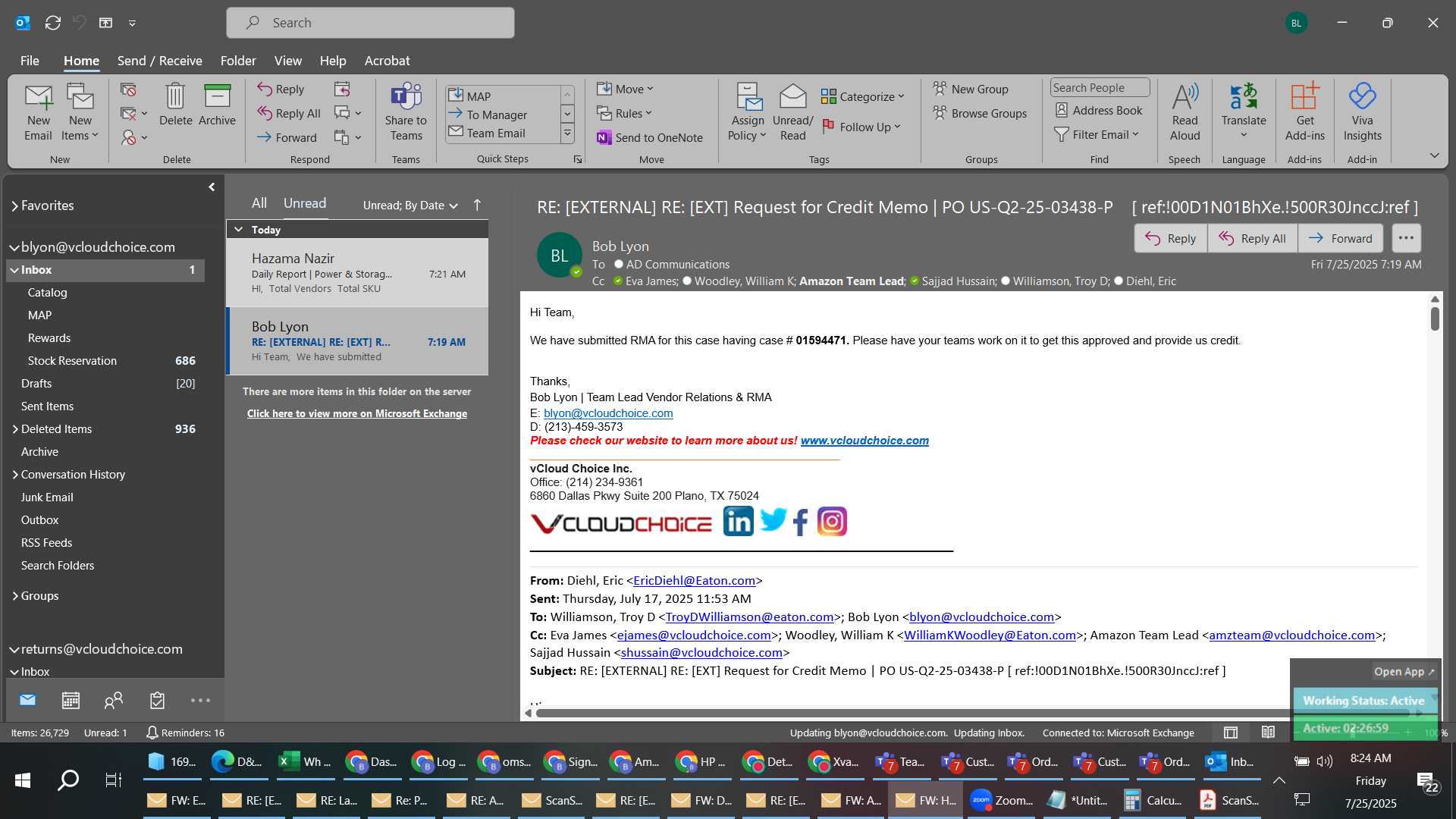Open Viva Insights
1456x819 pixels.
pos(1362,112)
